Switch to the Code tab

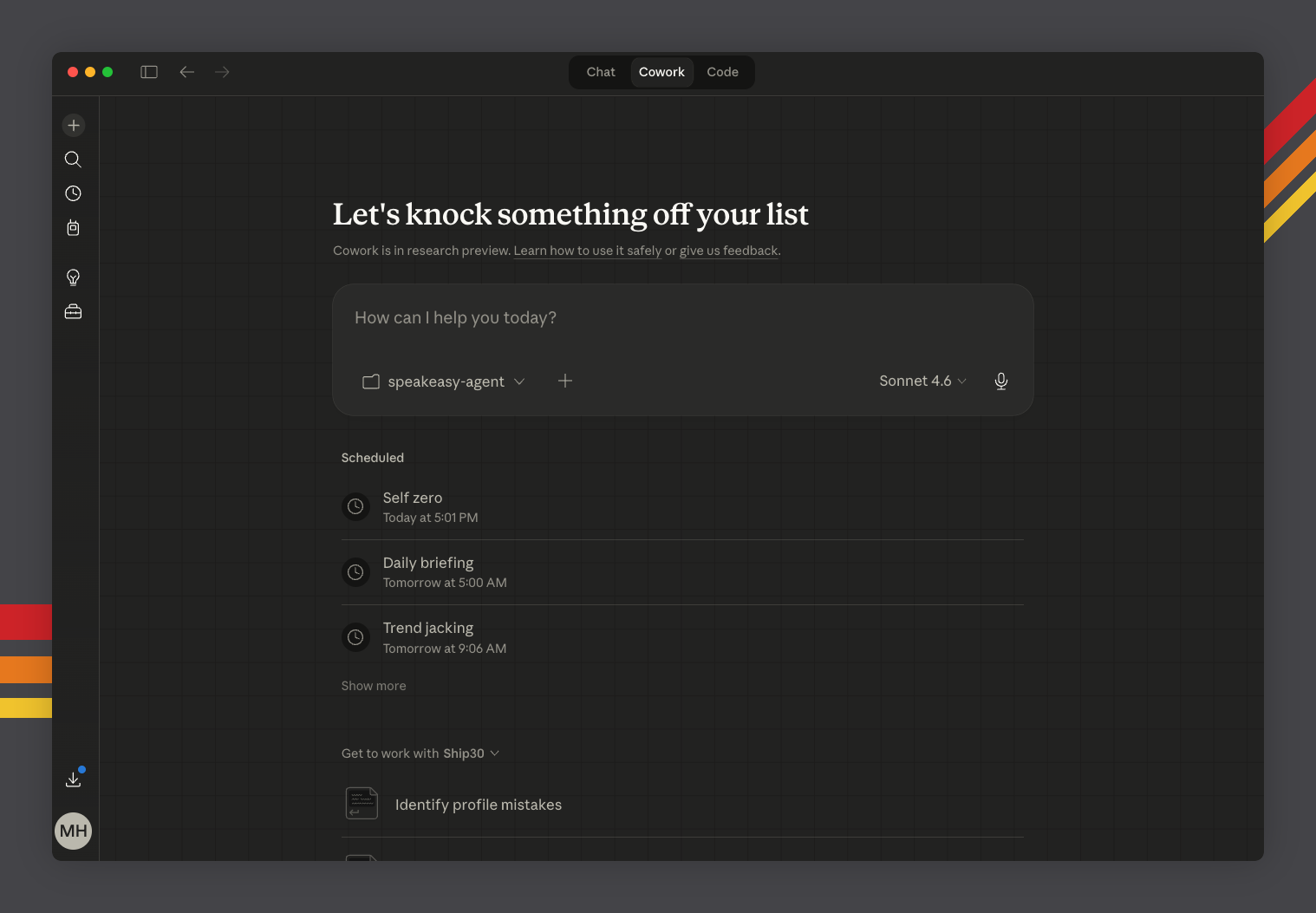pos(722,72)
